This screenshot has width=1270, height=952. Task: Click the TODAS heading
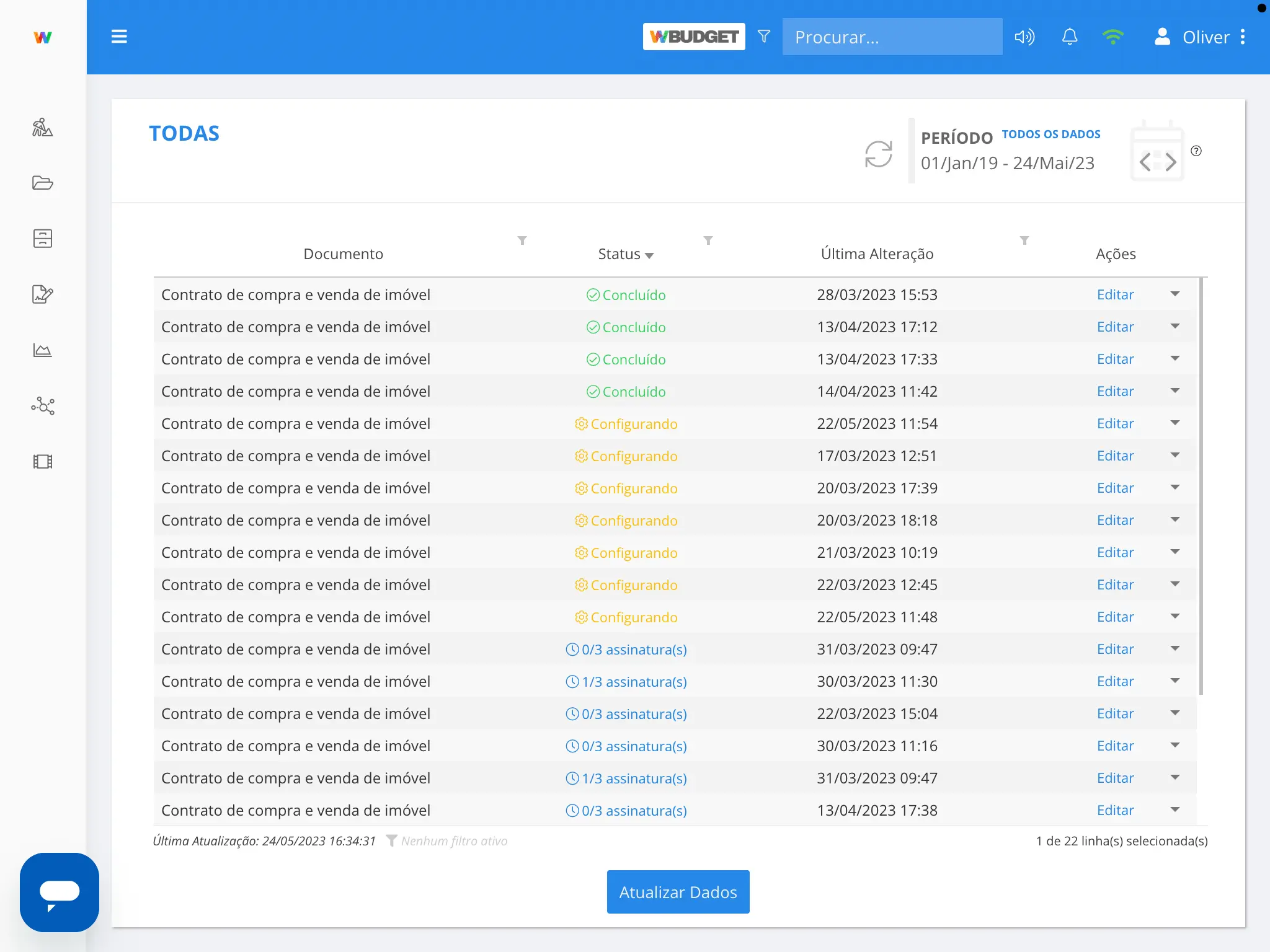click(184, 134)
